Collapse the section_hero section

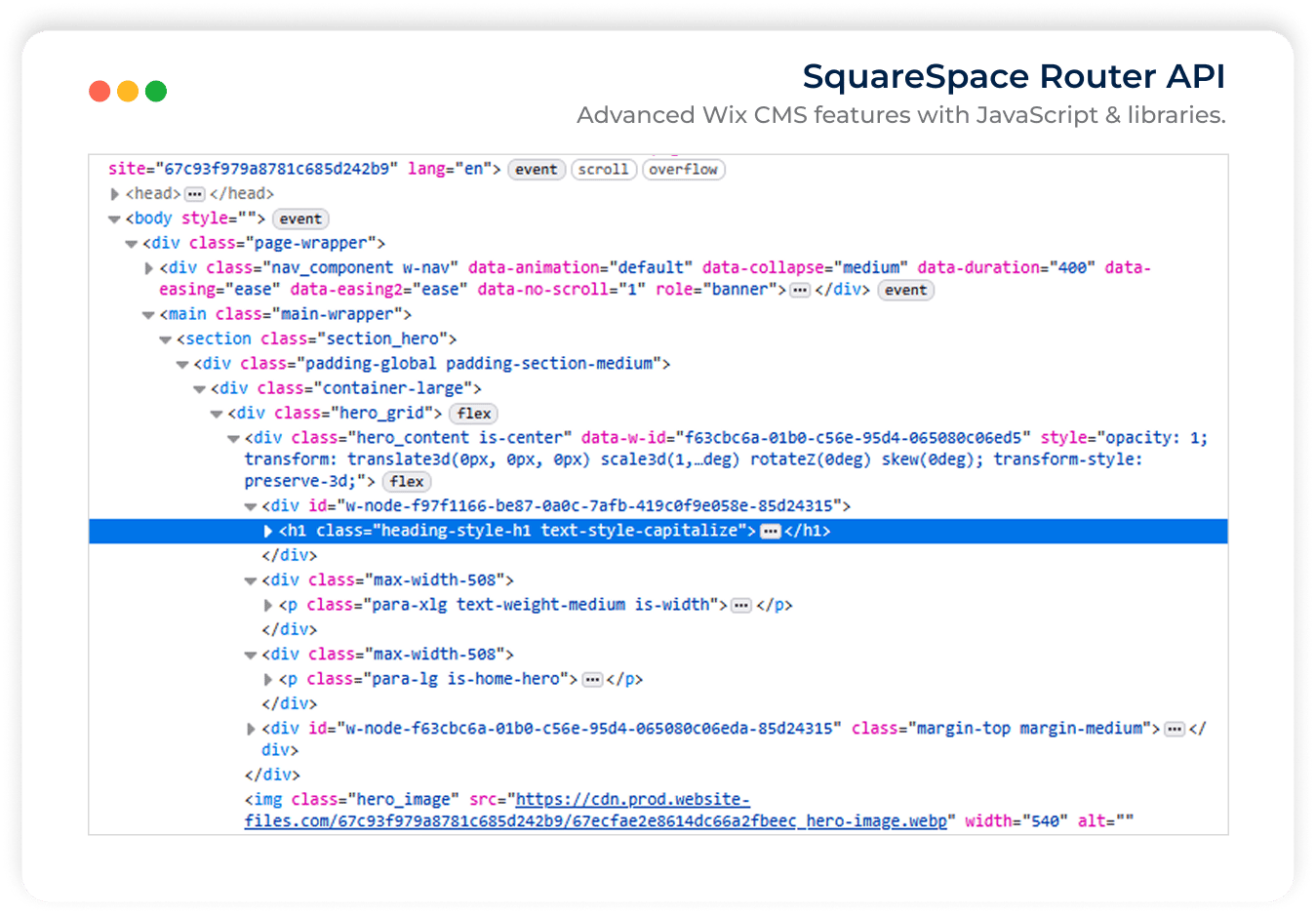tap(166, 339)
